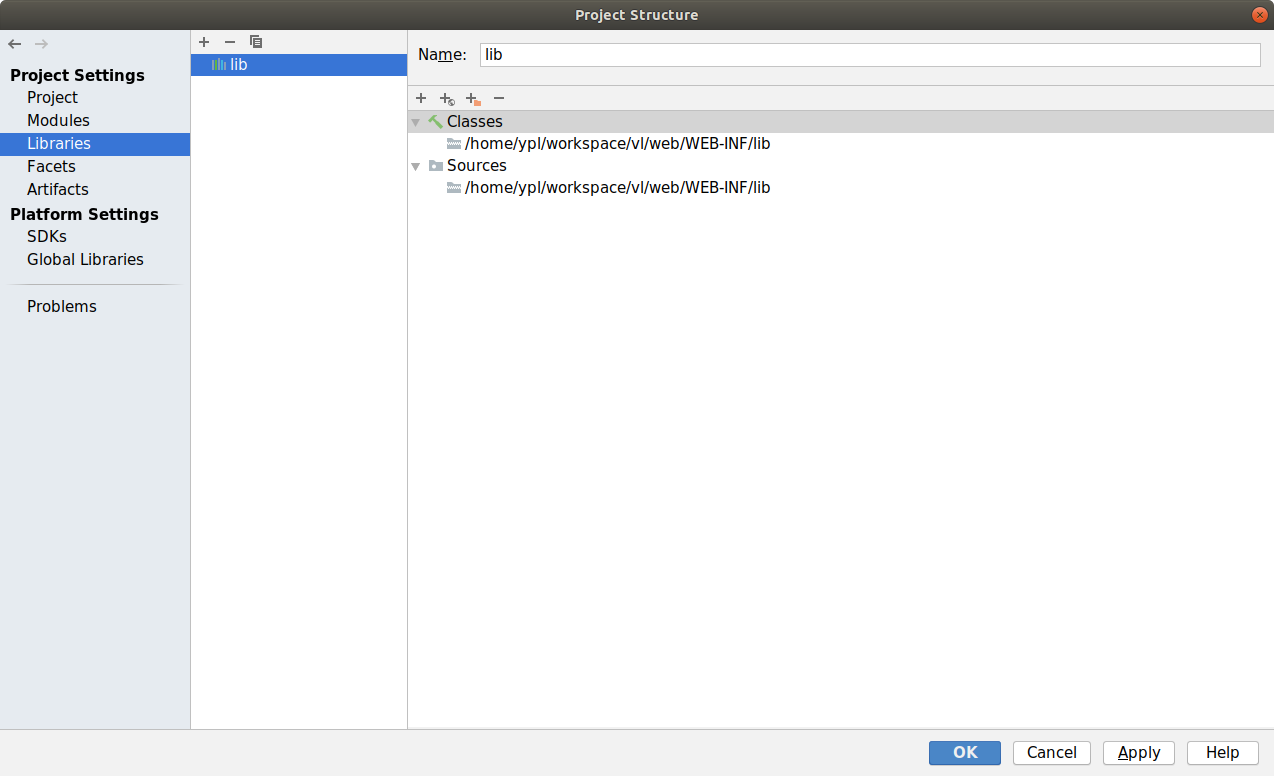Click the Apply button

[x=1139, y=753]
